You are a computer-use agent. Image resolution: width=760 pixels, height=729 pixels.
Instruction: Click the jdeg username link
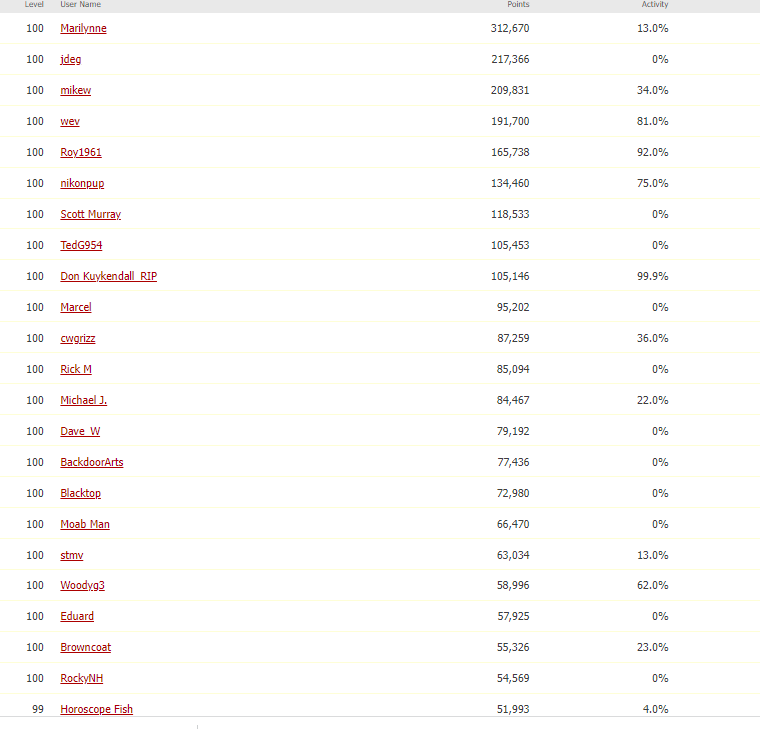coord(70,59)
